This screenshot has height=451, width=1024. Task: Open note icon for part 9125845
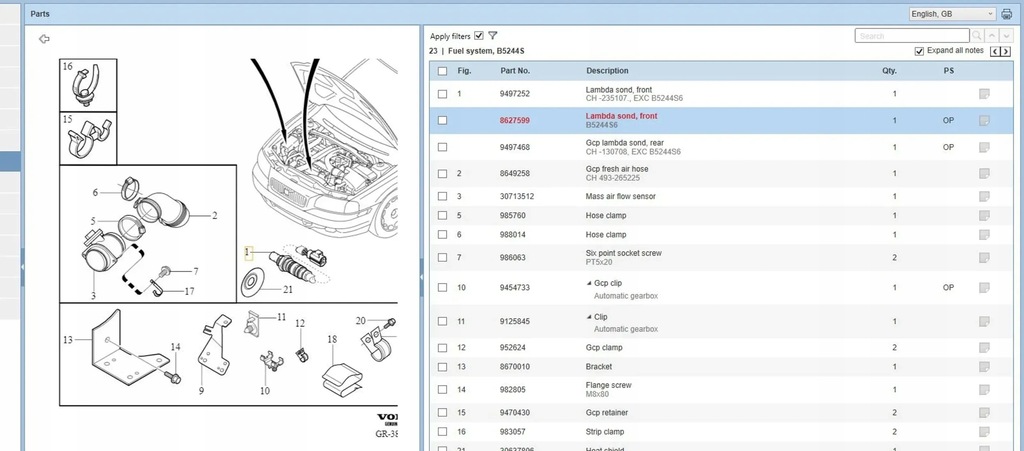(984, 321)
